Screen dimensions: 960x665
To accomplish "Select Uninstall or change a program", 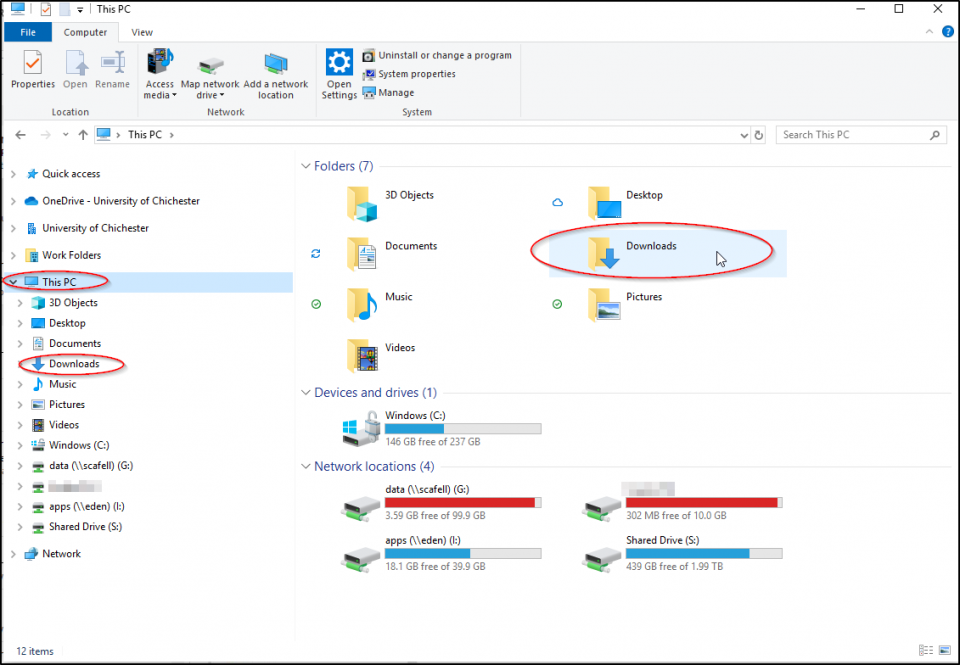I will click(x=437, y=55).
